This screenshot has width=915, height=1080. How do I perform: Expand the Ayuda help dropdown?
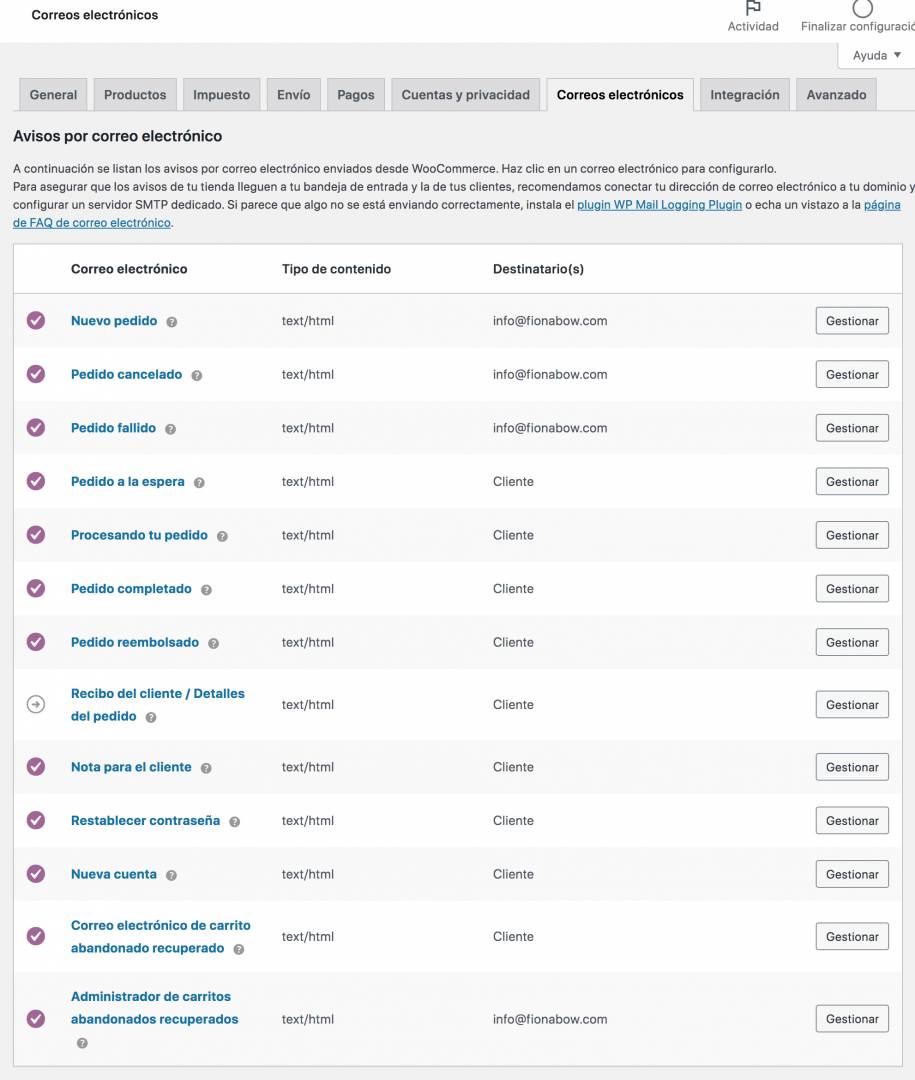point(876,55)
